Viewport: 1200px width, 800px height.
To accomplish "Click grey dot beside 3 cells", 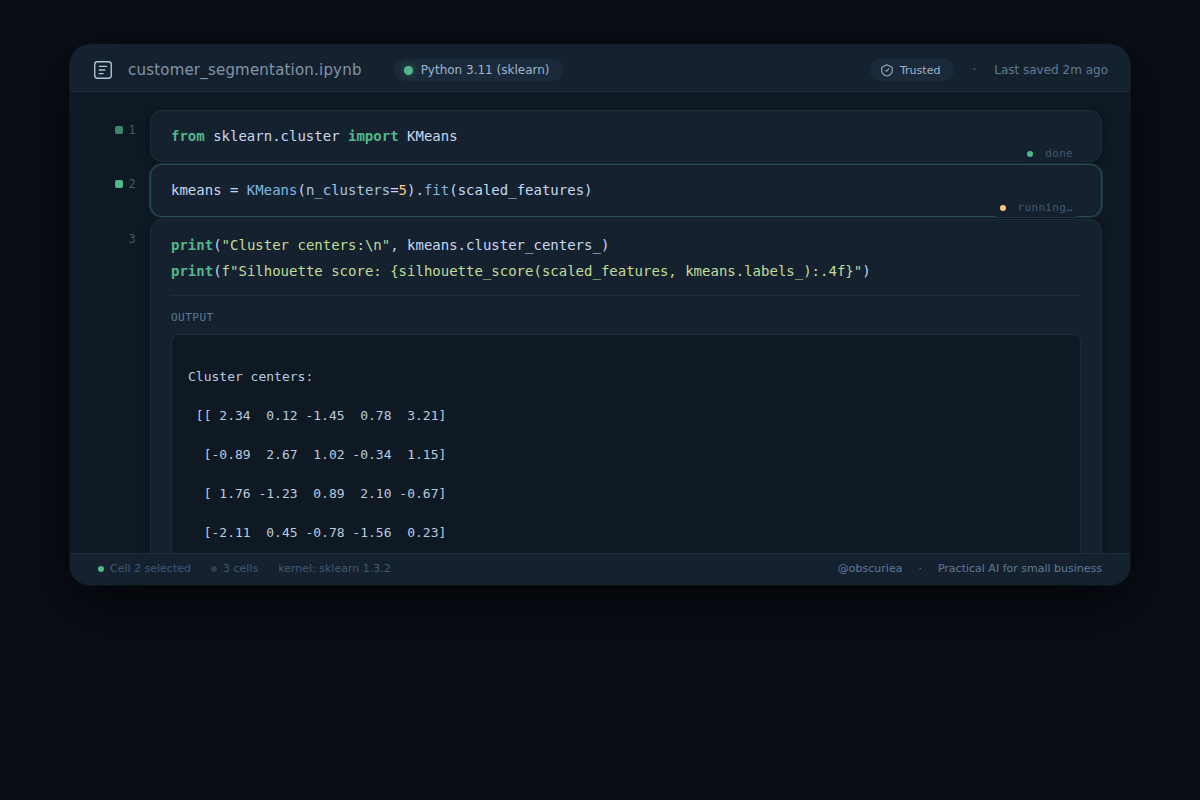I will (214, 569).
